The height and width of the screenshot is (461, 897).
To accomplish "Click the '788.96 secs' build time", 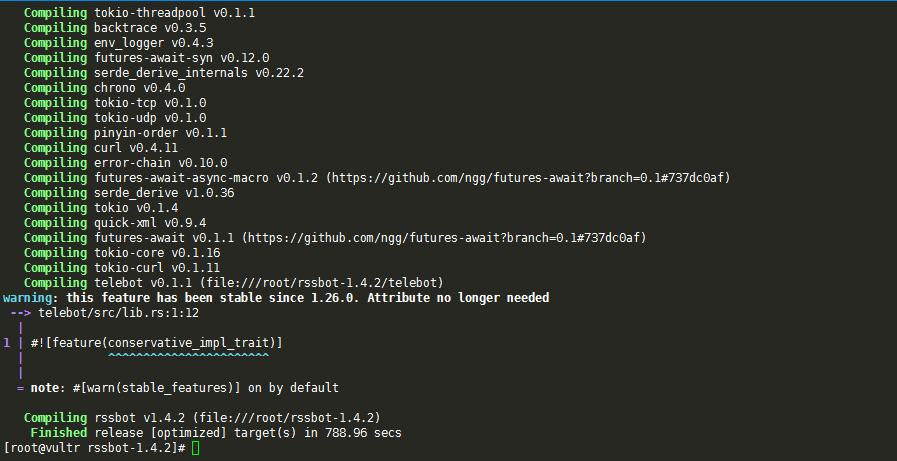I will click(x=363, y=432).
